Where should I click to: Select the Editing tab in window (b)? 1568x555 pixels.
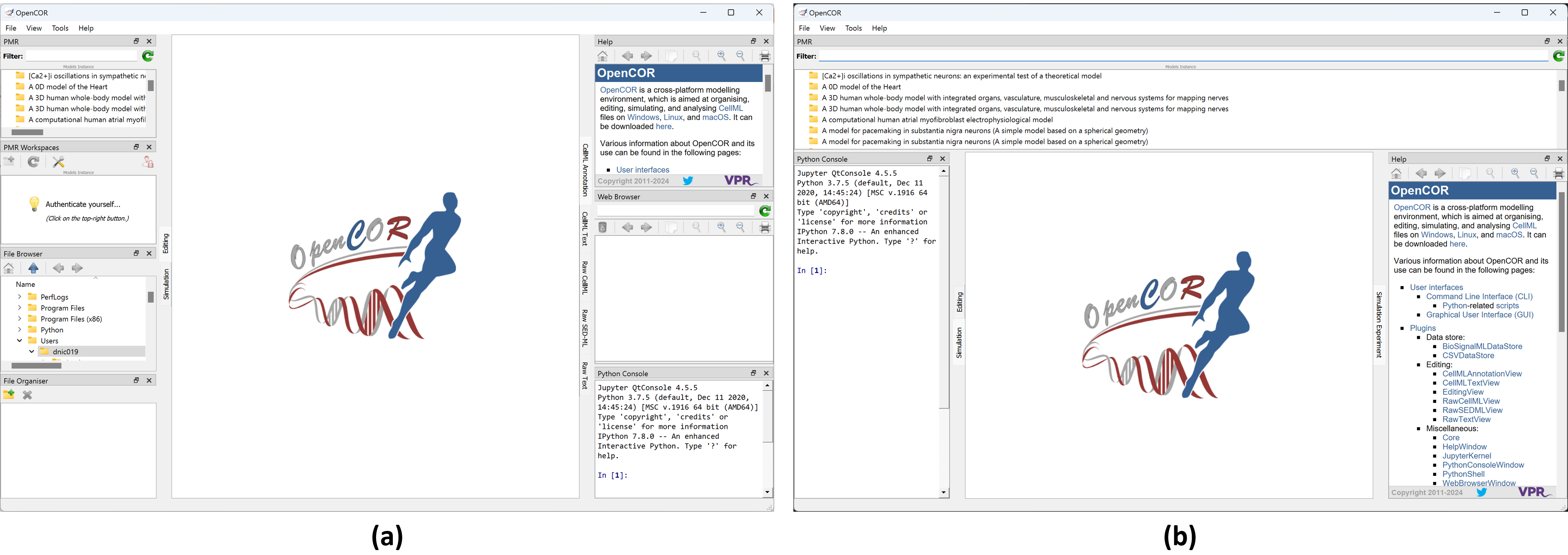[x=959, y=302]
